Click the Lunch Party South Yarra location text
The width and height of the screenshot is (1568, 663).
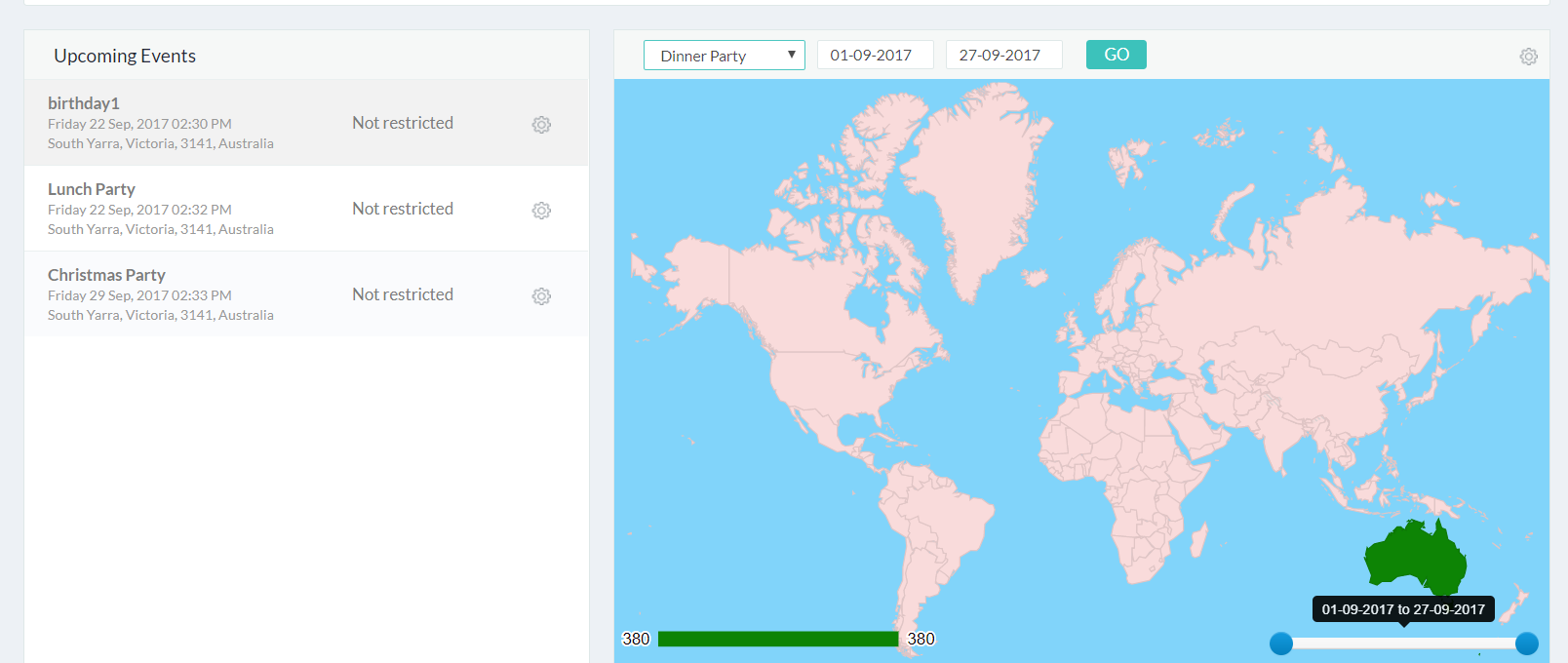tap(161, 229)
